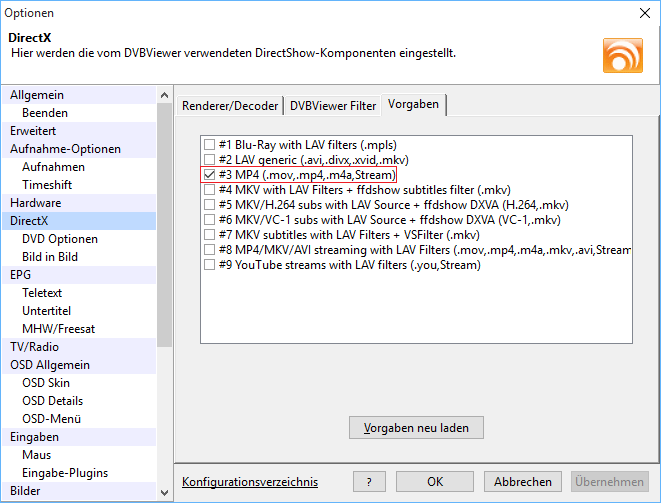The width and height of the screenshot is (661, 503).
Task: Click the question mark help button
Action: click(369, 481)
